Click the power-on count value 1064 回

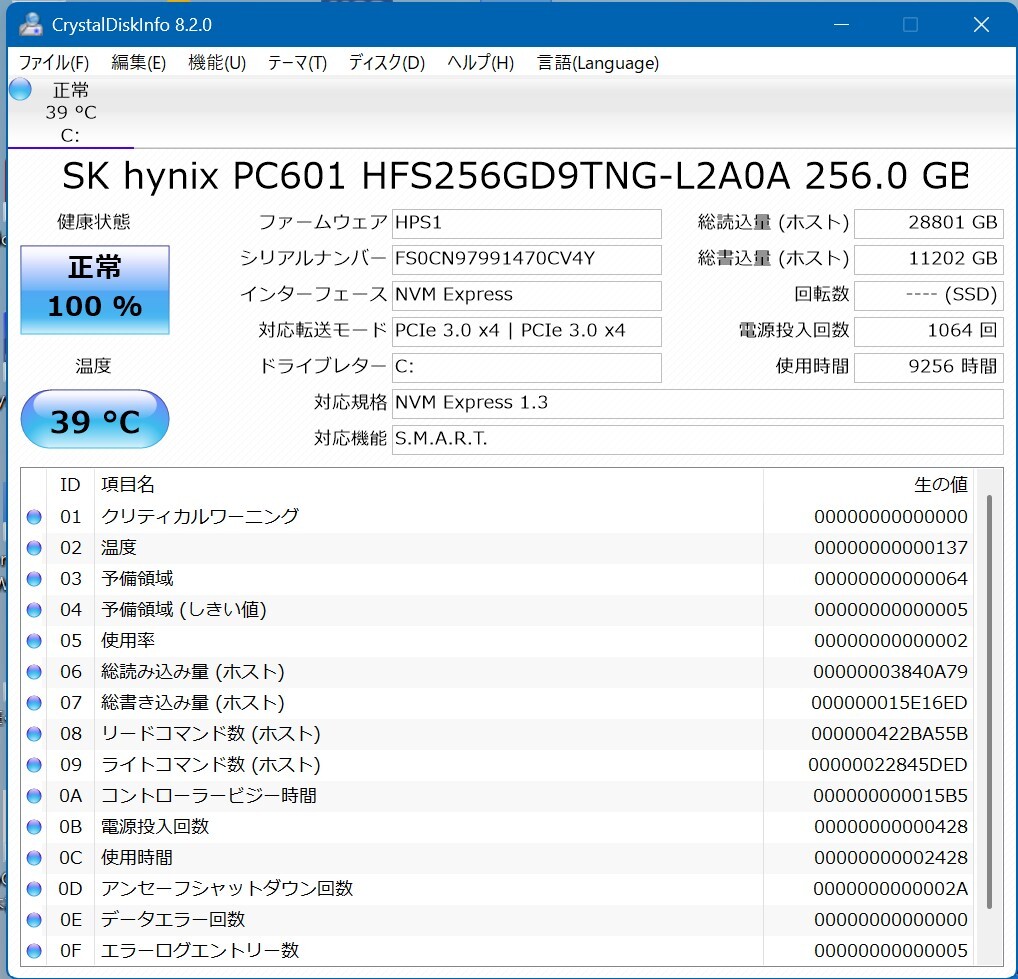point(929,331)
